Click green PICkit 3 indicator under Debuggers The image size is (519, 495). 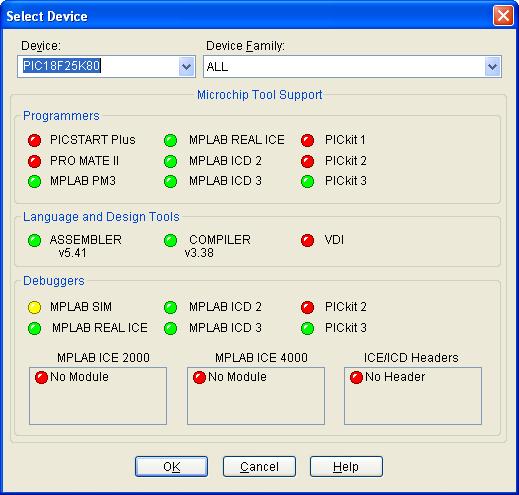307,328
